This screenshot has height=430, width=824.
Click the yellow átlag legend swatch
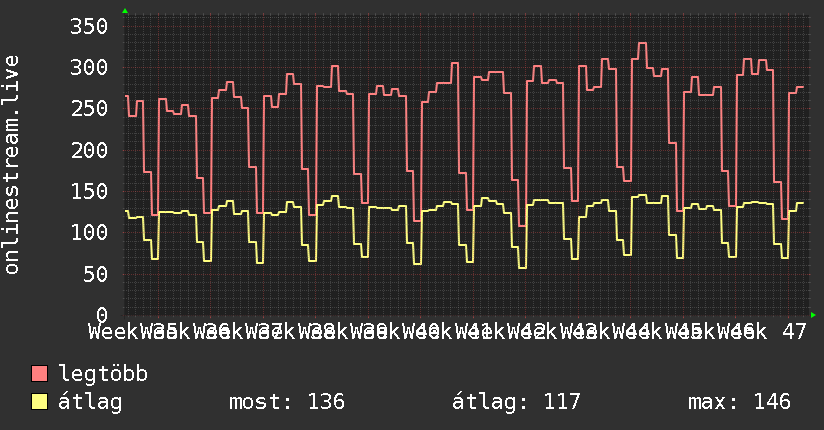39,402
